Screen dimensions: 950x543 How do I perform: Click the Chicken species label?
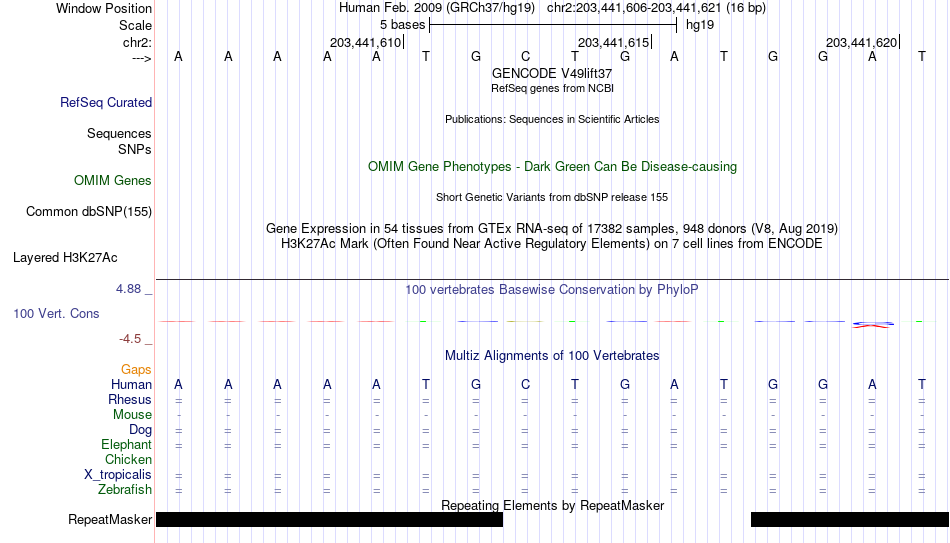coord(128,459)
